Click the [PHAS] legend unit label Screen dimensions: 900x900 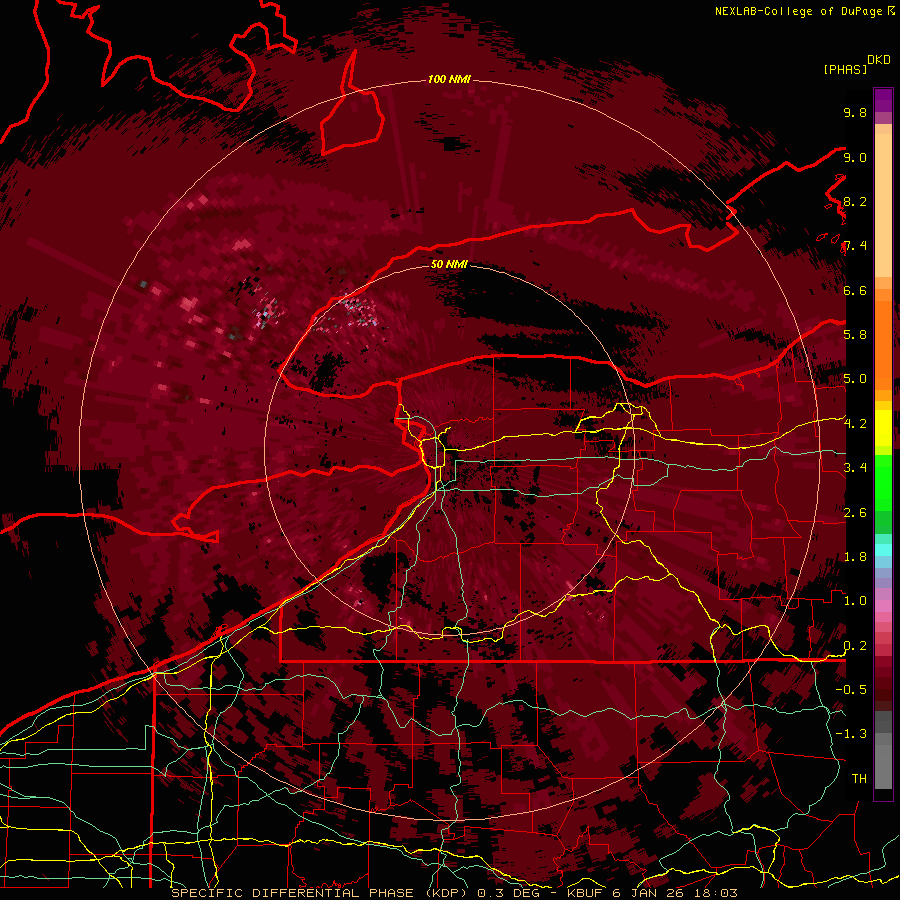(845, 69)
